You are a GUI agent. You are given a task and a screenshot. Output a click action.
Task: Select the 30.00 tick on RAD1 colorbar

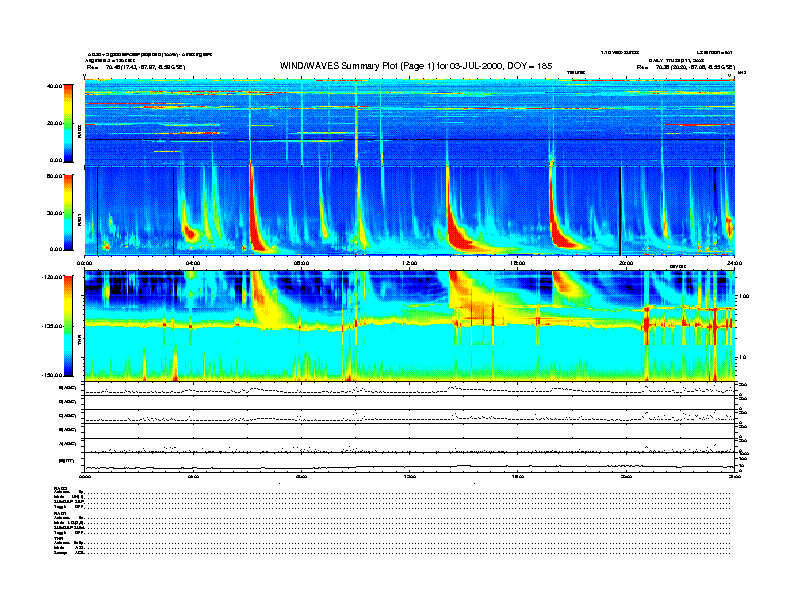tap(55, 213)
